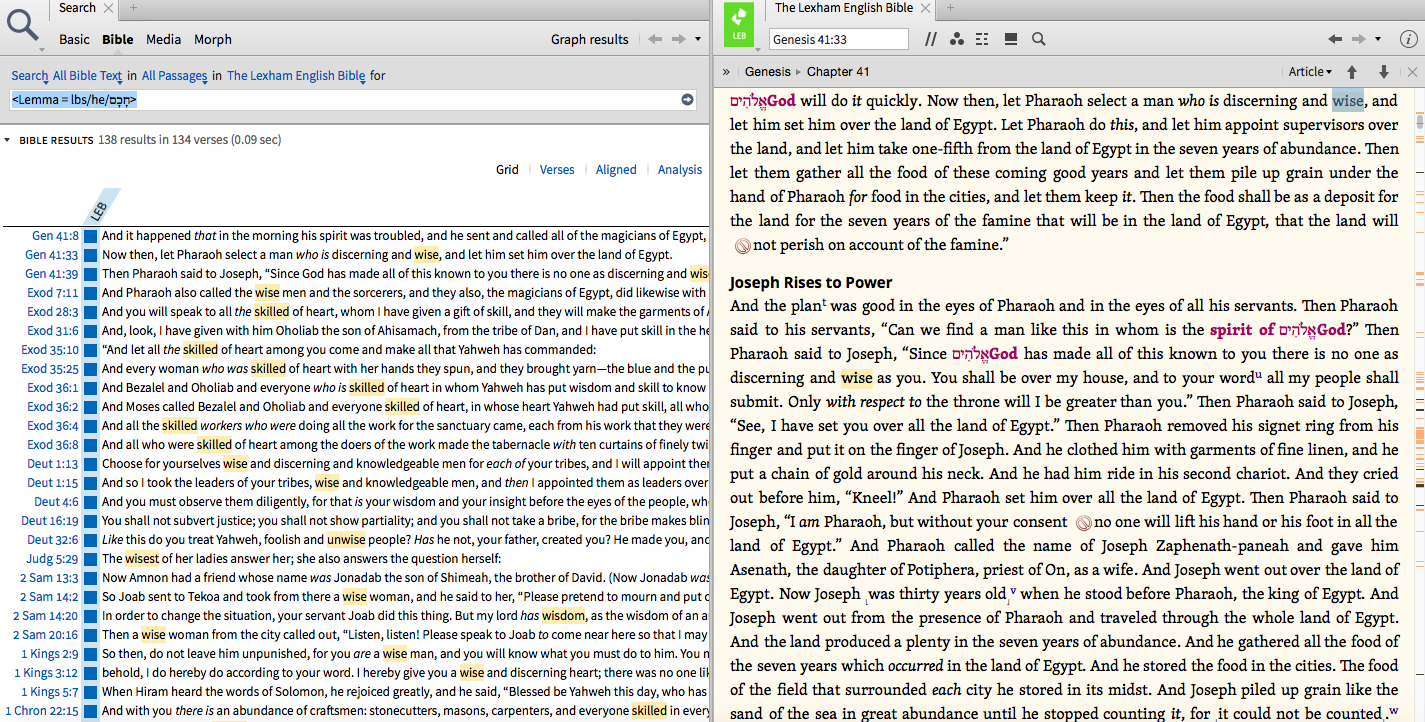Open the Gen 41:33 result reference

pos(52,255)
